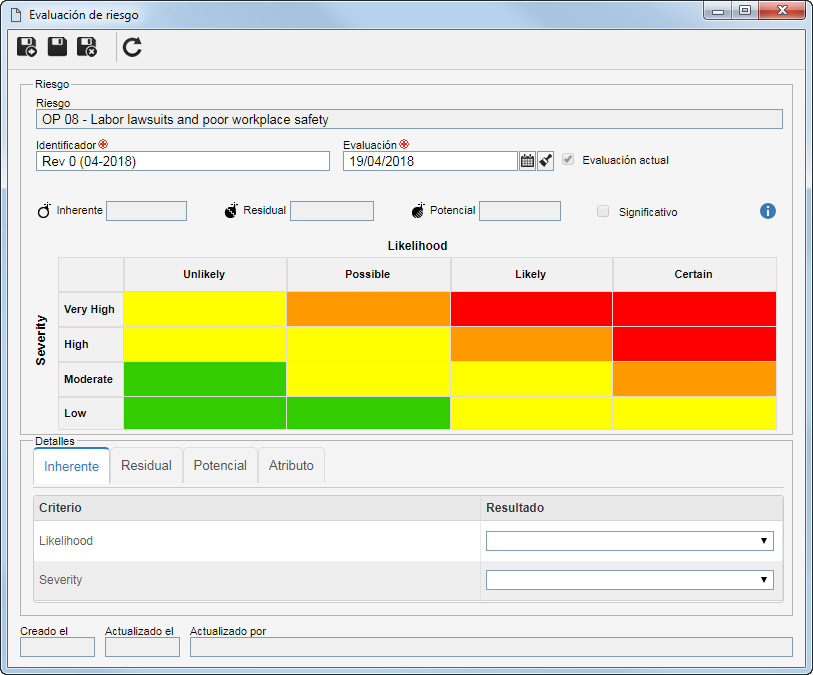Select Moderate / Likely yellow cell
The height and width of the screenshot is (675, 813).
tap(531, 379)
